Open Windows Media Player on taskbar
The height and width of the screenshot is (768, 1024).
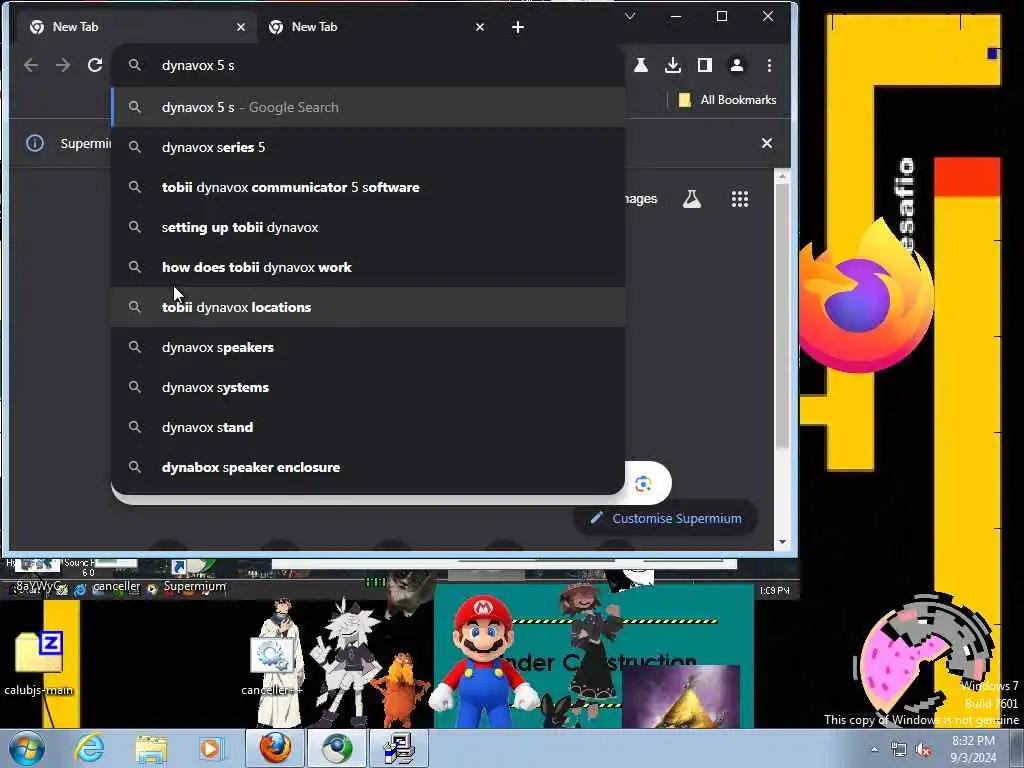pos(211,748)
